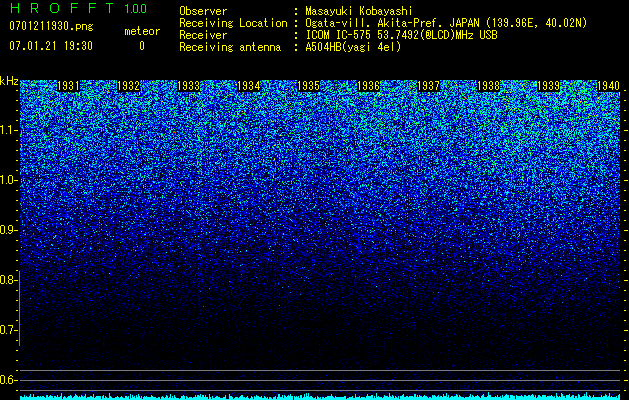
Task: Click the cyan signal level graph at bottom
Action: 320,396
